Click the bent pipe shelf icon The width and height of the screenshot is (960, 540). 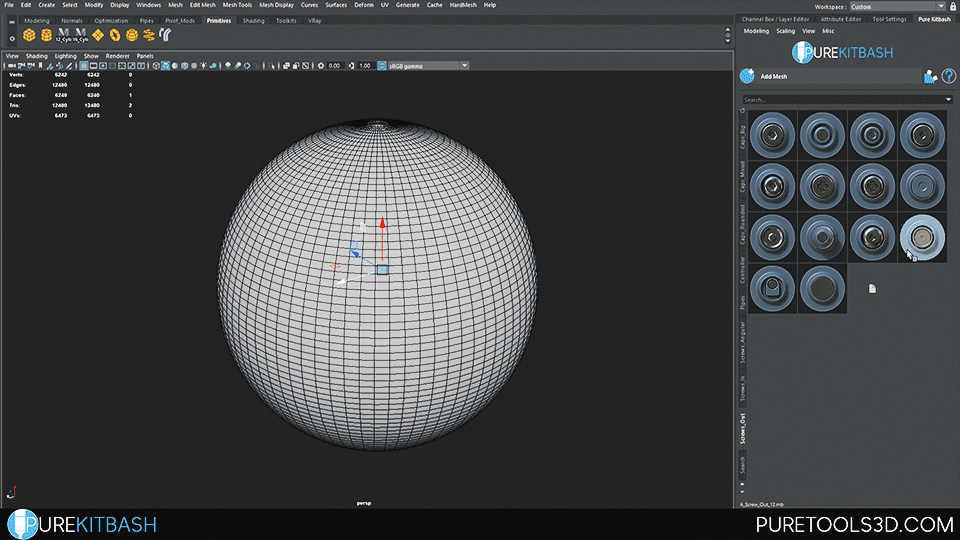point(165,34)
